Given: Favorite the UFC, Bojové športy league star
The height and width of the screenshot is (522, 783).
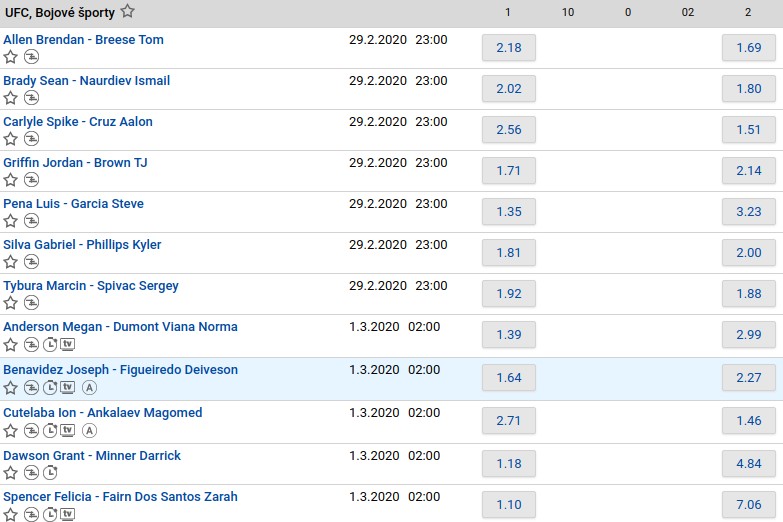Looking at the screenshot, I should (x=127, y=12).
